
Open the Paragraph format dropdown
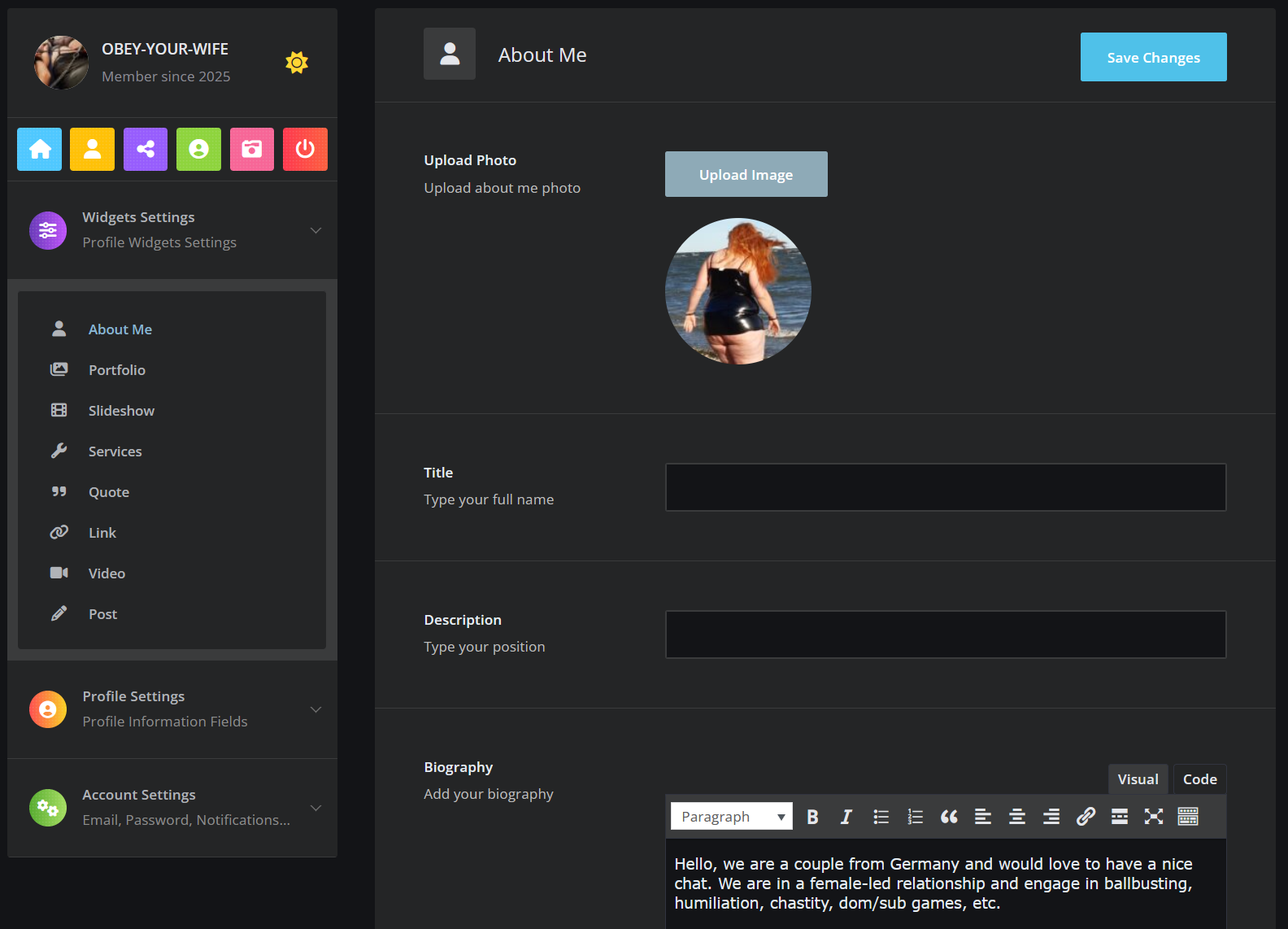(x=731, y=817)
